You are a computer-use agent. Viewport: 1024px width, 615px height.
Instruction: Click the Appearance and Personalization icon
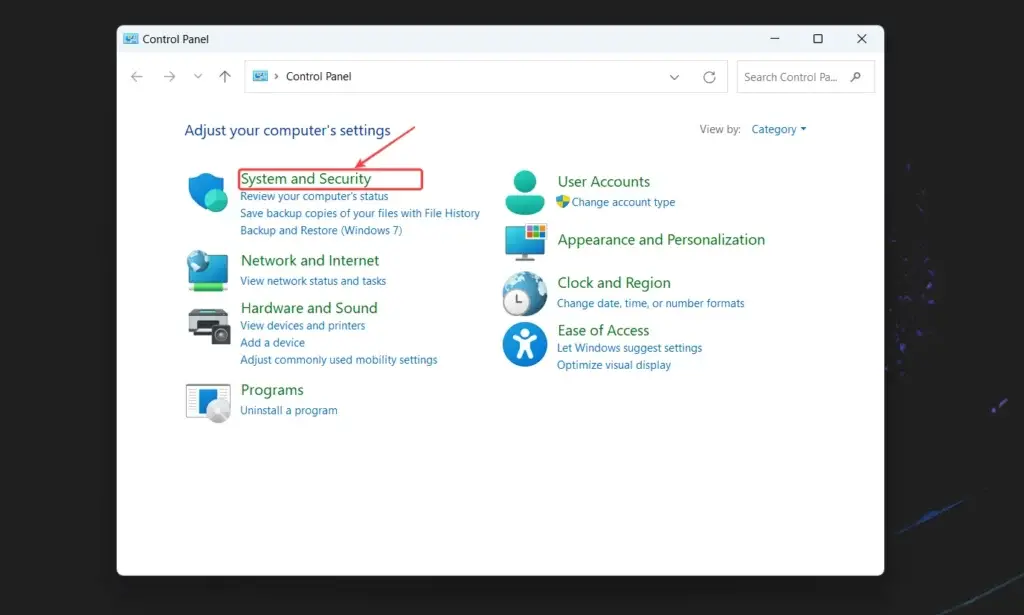pyautogui.click(x=524, y=242)
